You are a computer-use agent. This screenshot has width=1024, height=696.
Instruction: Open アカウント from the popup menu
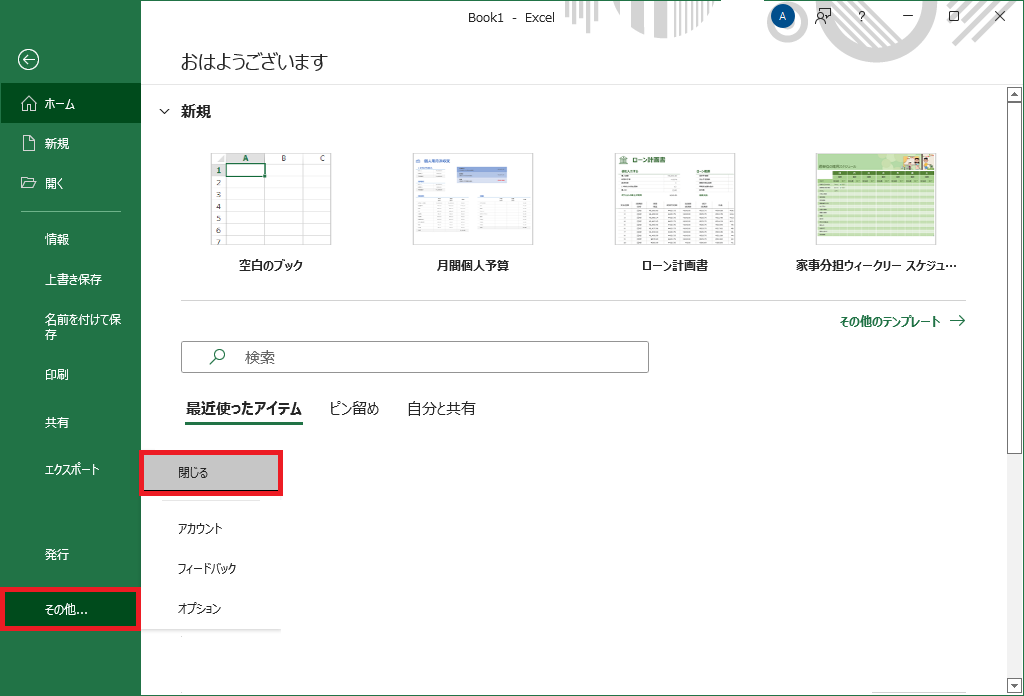pos(200,528)
